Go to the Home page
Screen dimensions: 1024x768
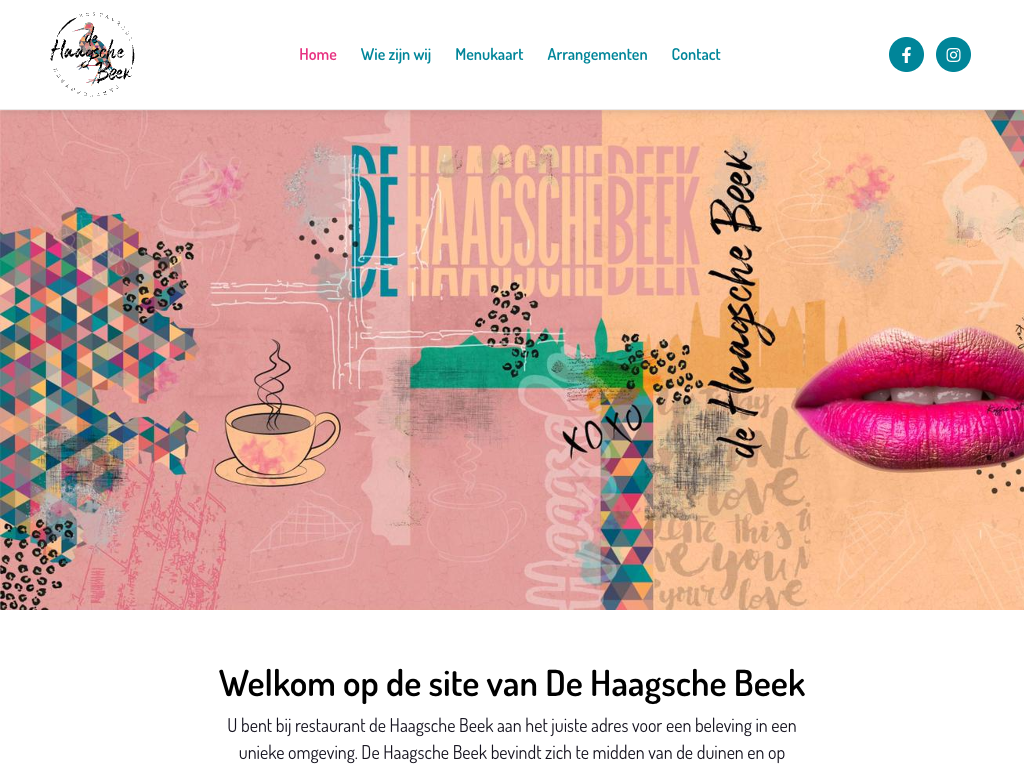tap(317, 55)
